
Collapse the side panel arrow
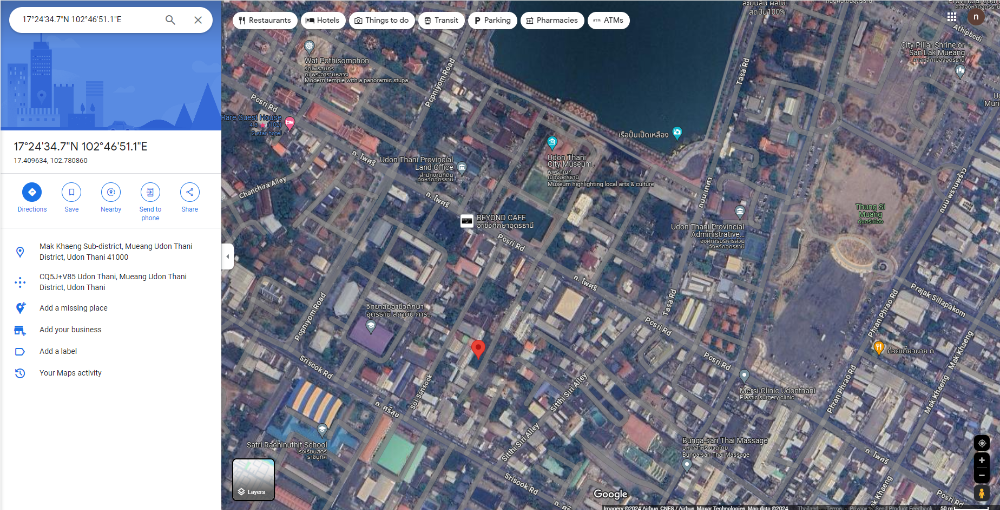pyautogui.click(x=228, y=257)
